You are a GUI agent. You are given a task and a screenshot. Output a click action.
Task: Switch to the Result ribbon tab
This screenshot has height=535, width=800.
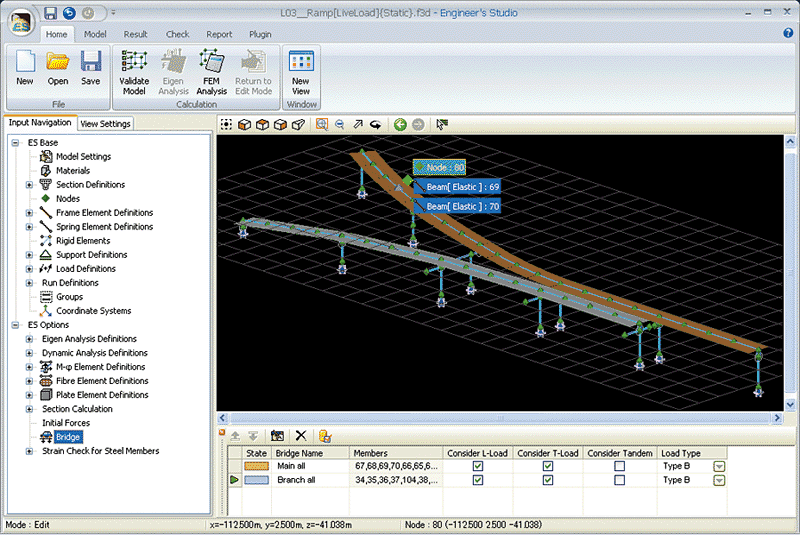[x=135, y=34]
